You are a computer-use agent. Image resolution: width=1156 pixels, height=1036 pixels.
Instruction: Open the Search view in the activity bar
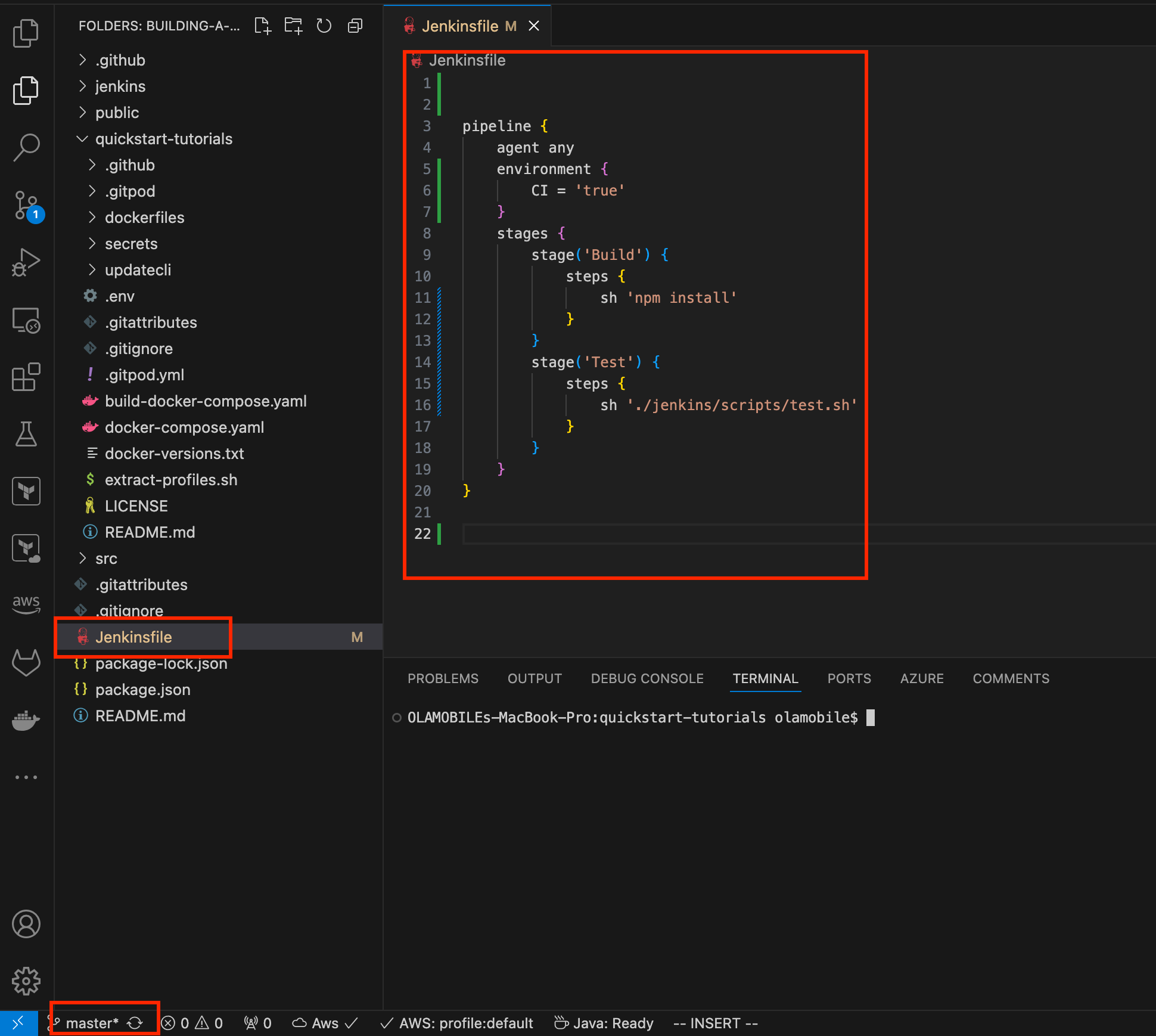click(x=26, y=147)
